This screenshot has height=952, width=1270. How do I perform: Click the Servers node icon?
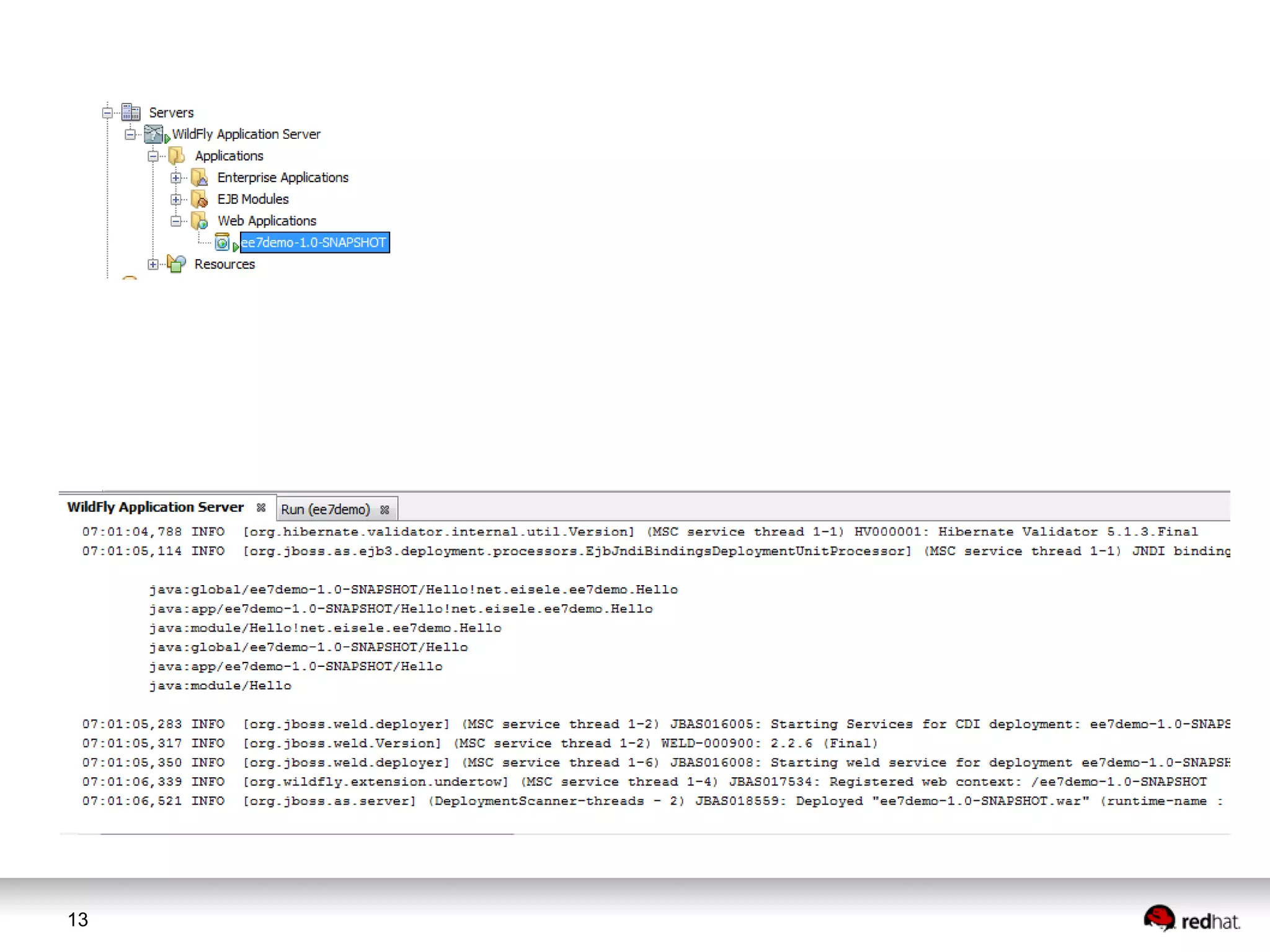click(x=131, y=112)
